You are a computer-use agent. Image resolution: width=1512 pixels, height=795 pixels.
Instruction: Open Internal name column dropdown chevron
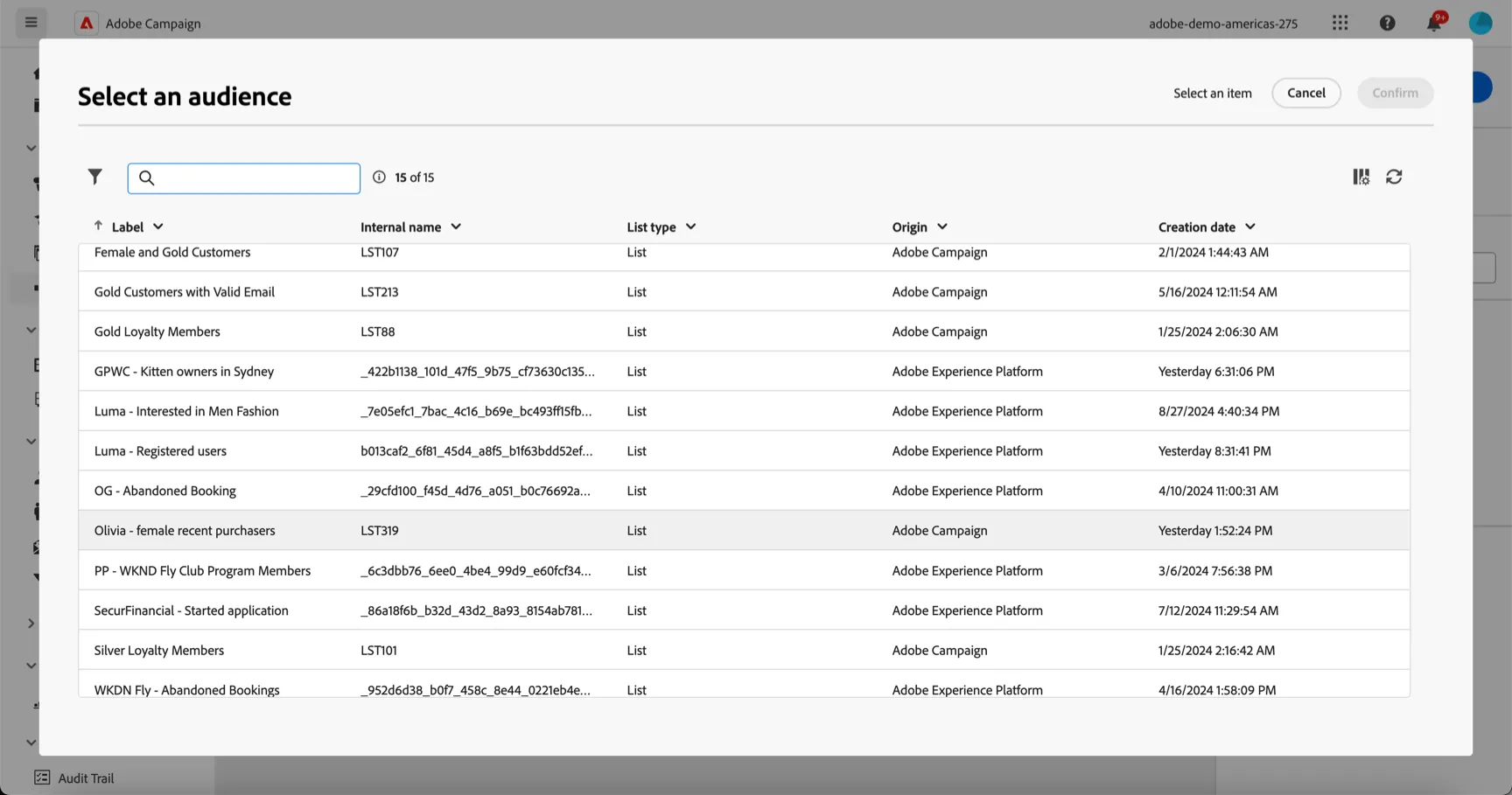(x=456, y=227)
